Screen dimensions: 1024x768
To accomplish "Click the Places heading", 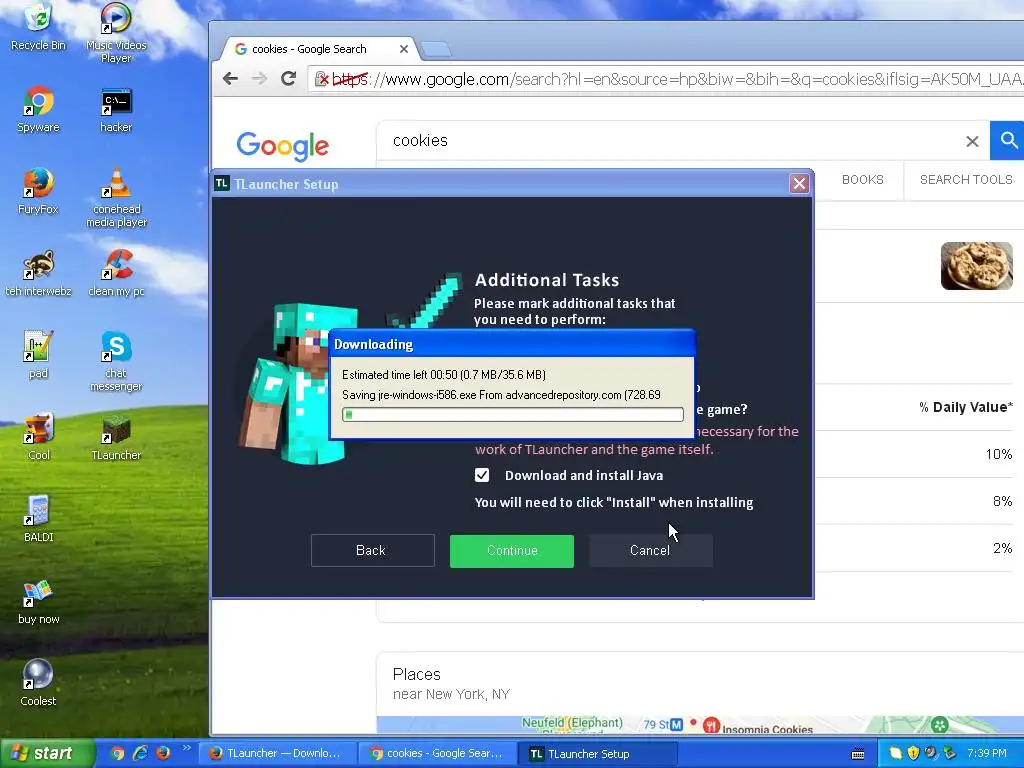I will point(417,674).
